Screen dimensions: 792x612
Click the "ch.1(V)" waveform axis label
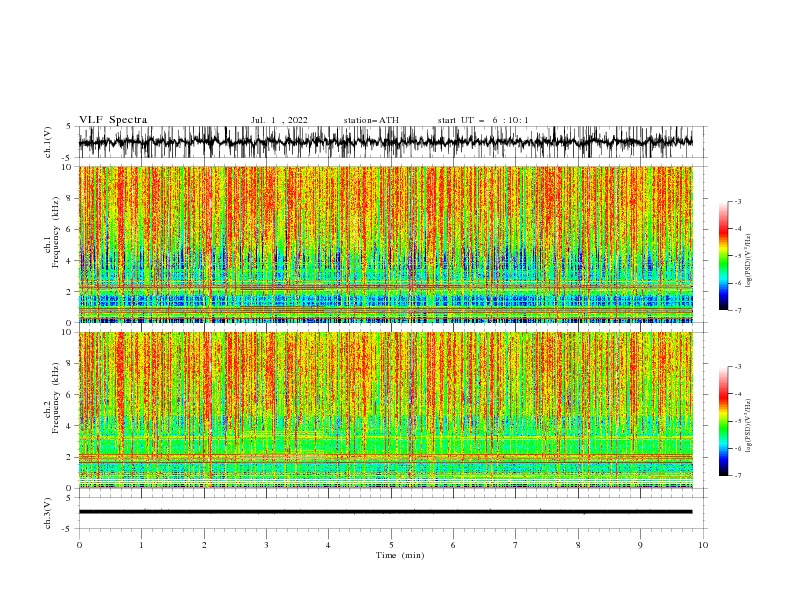(48, 142)
